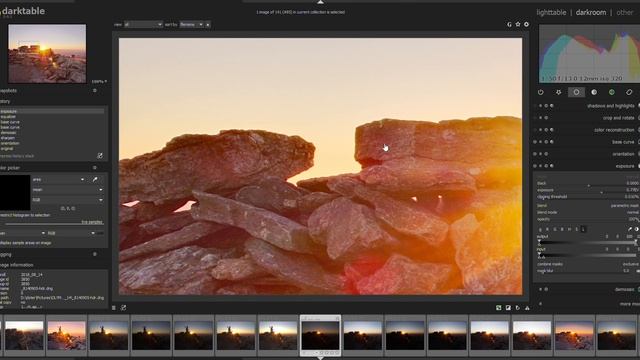Collapse the top panel arrow
Screen dimensions: 640x360
coord(320,2)
